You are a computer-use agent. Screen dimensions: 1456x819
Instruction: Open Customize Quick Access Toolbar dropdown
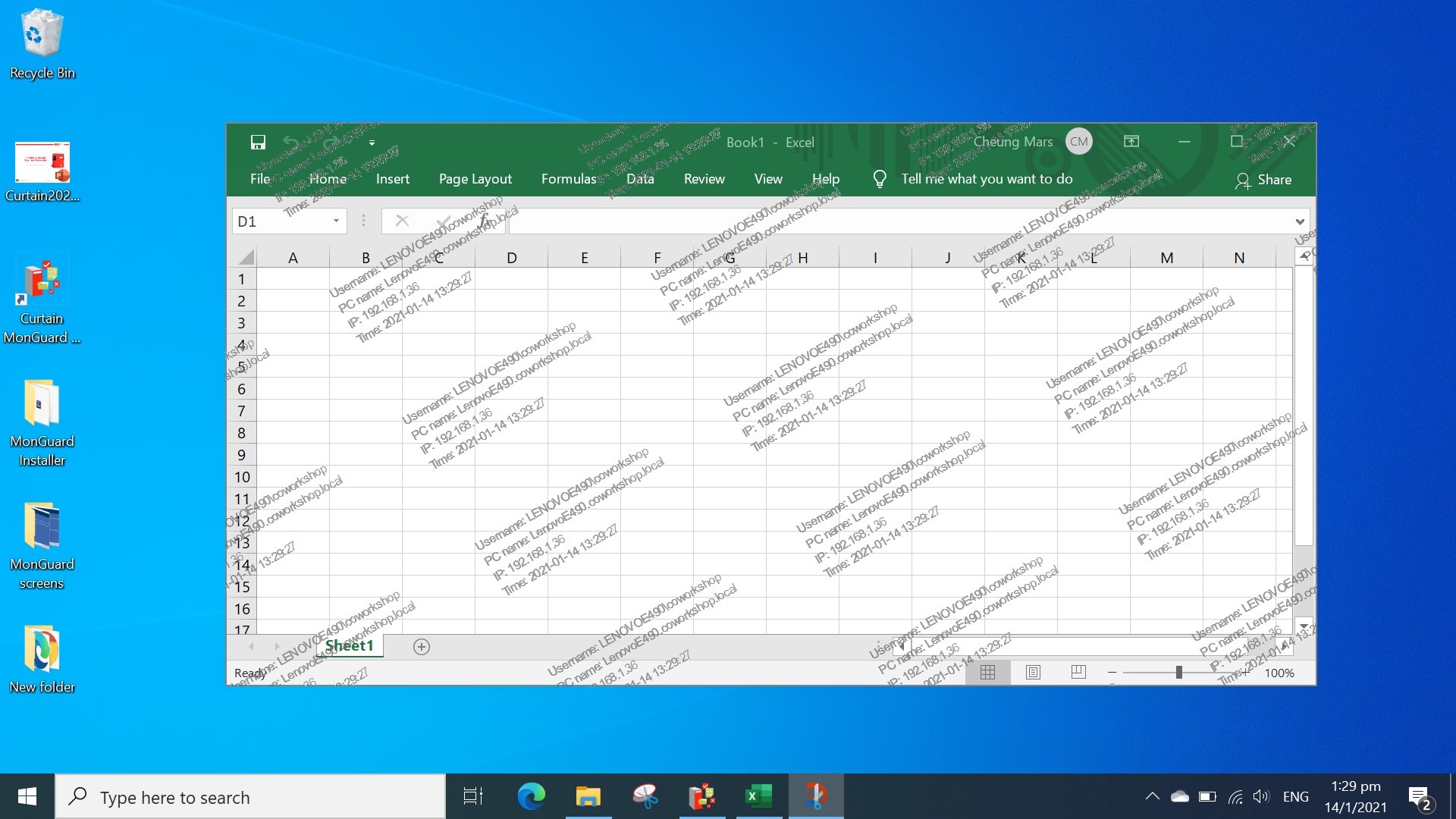click(x=372, y=142)
